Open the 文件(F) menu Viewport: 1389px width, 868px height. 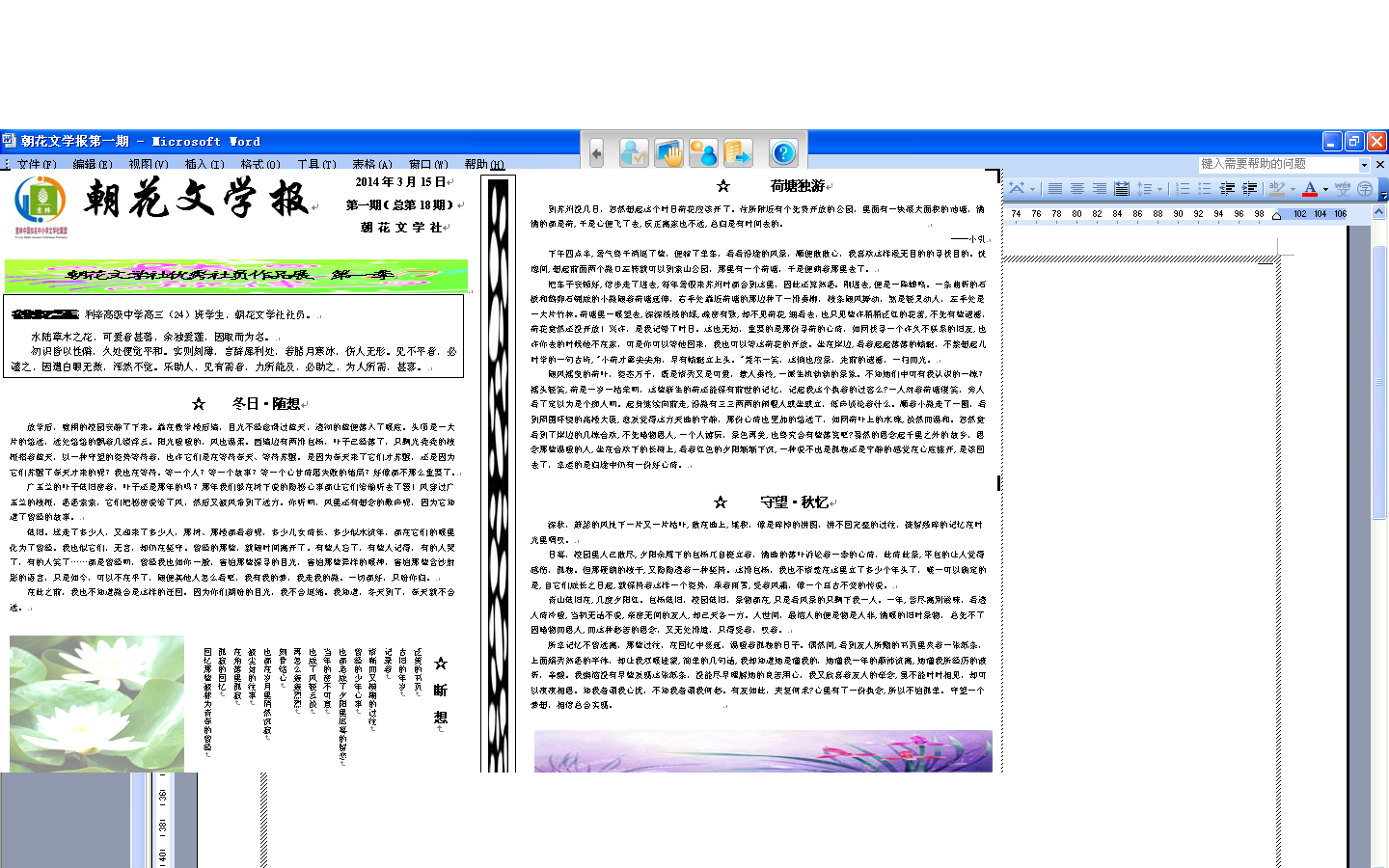(37, 164)
